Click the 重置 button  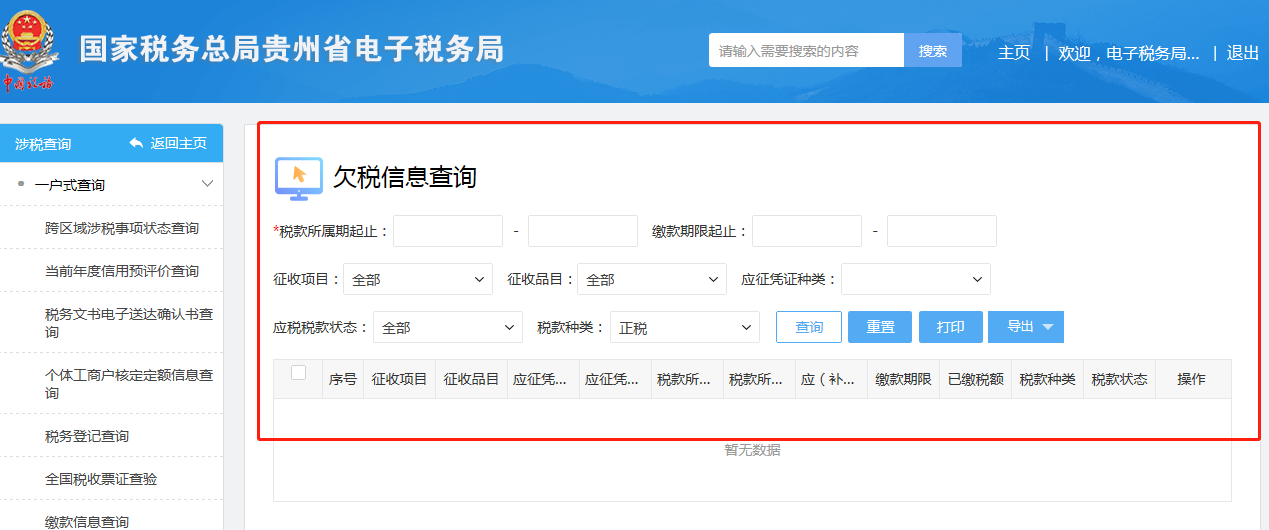(880, 327)
